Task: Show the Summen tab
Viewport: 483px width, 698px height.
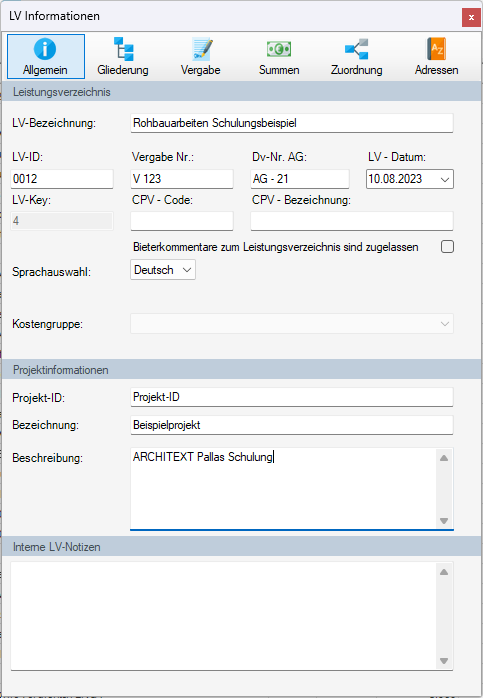Action: click(x=279, y=57)
